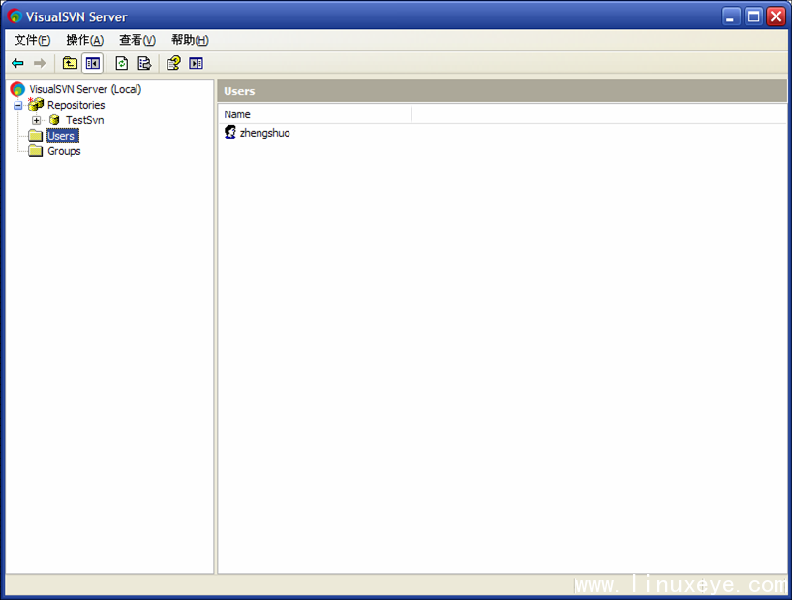Select the Groups folder in tree
The width and height of the screenshot is (792, 600).
[x=64, y=151]
